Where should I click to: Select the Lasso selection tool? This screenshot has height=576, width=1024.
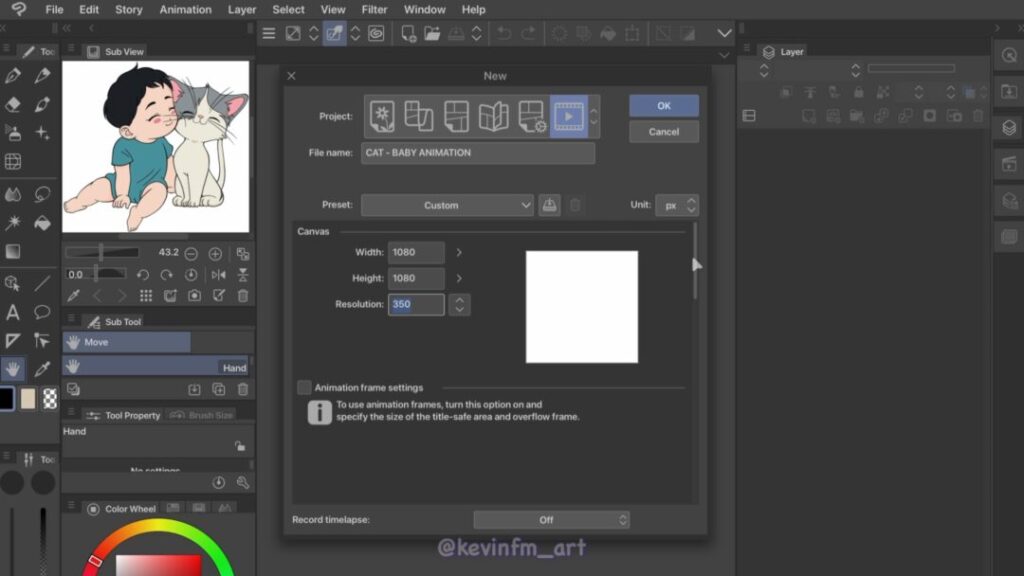pos(42,194)
